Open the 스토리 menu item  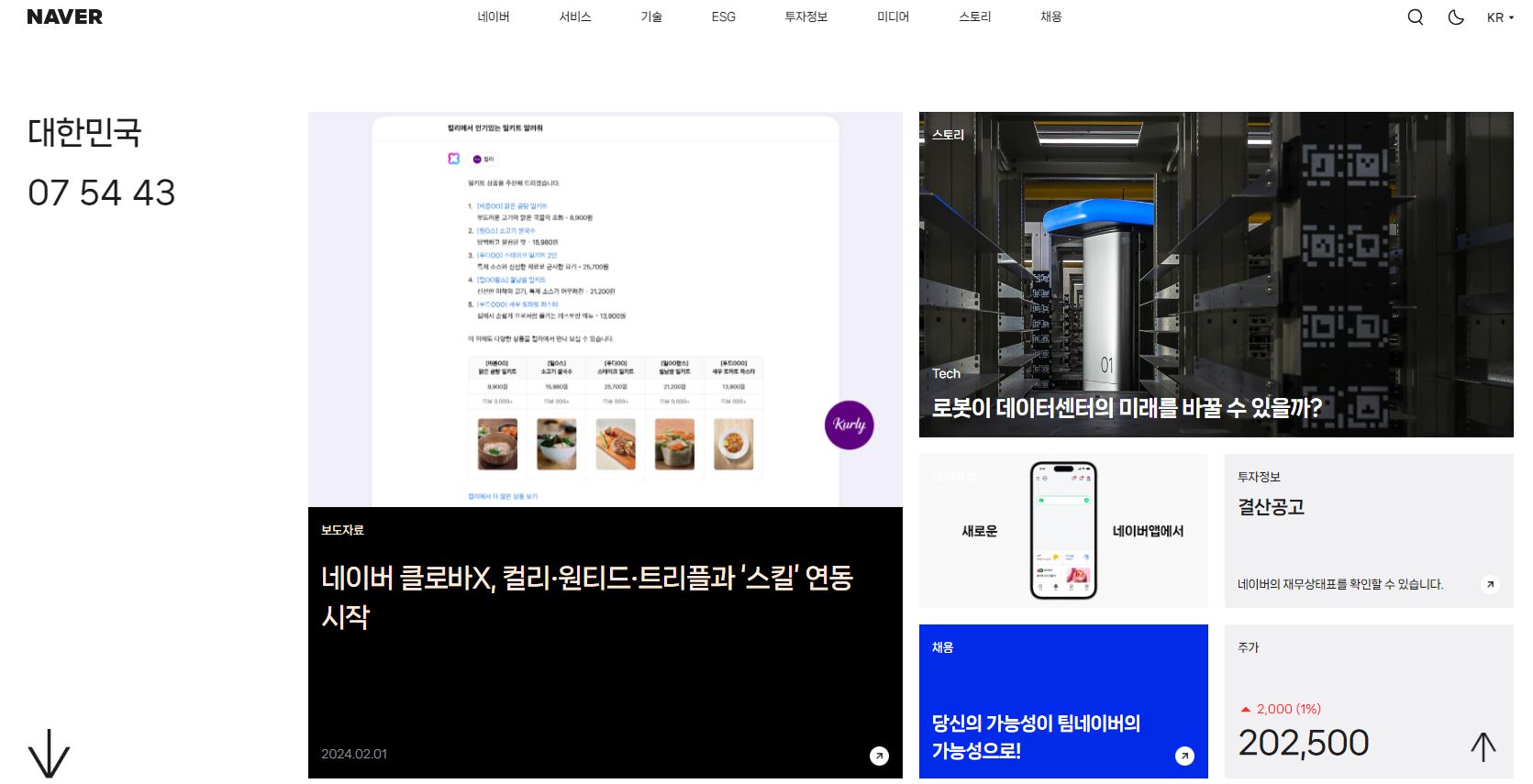pos(975,17)
